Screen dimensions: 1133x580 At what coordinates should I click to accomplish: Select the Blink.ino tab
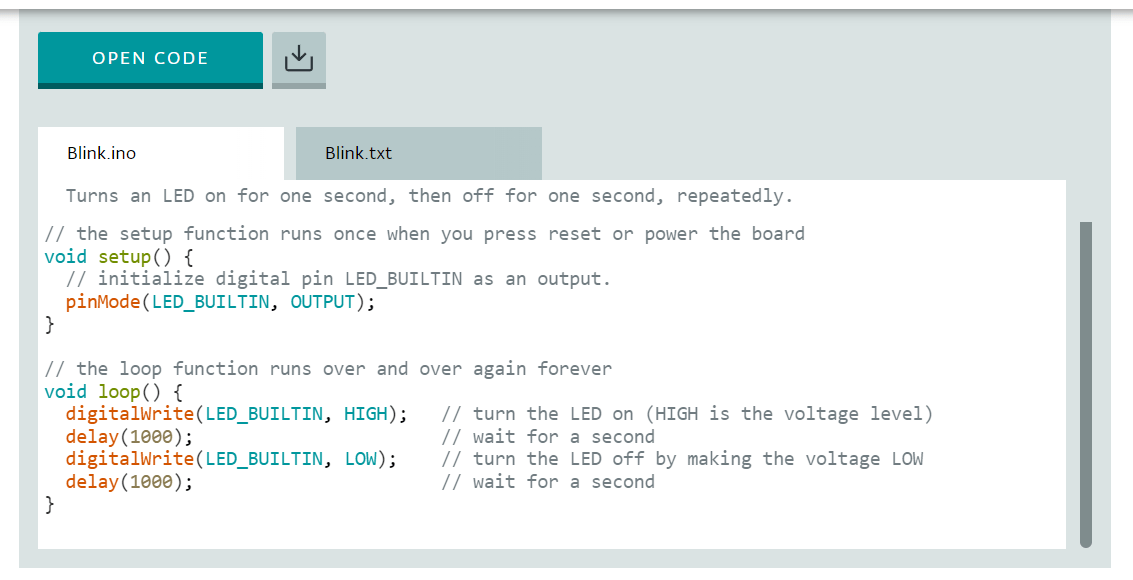pyautogui.click(x=160, y=153)
